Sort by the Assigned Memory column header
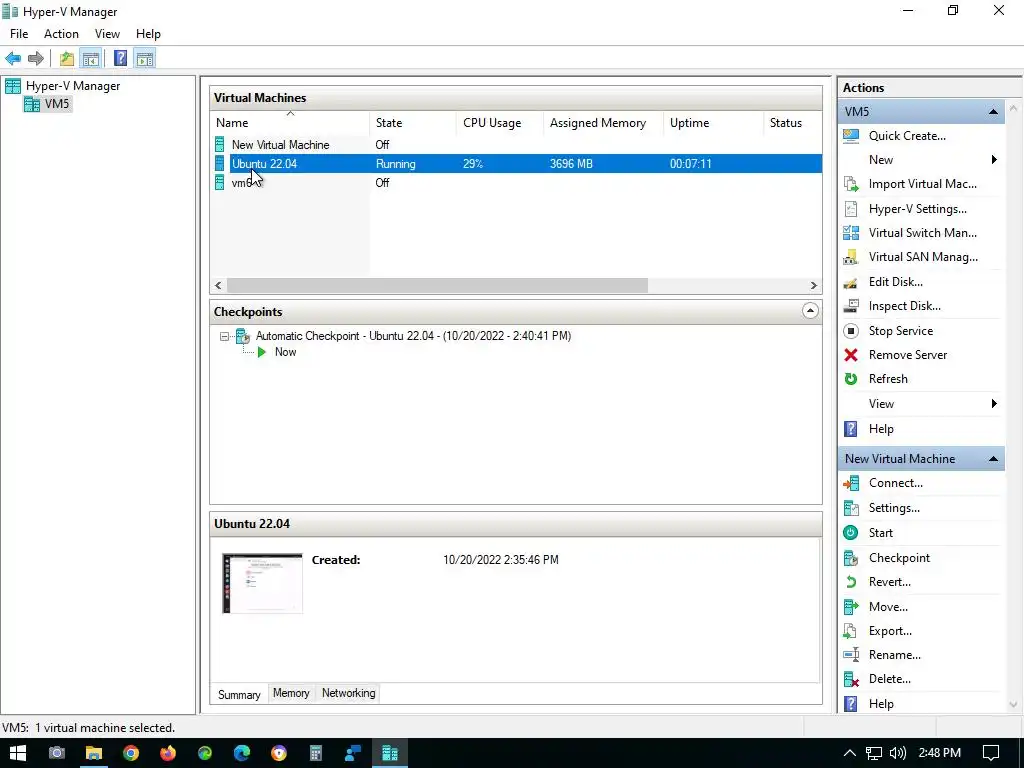The height and width of the screenshot is (768, 1024). click(x=603, y=123)
